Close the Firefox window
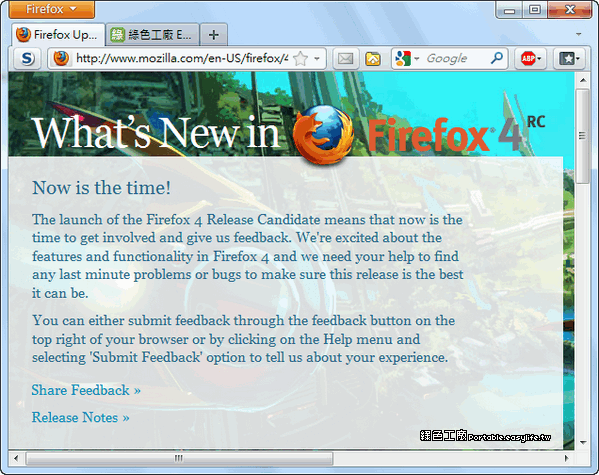The width and height of the screenshot is (599, 475). [x=570, y=10]
